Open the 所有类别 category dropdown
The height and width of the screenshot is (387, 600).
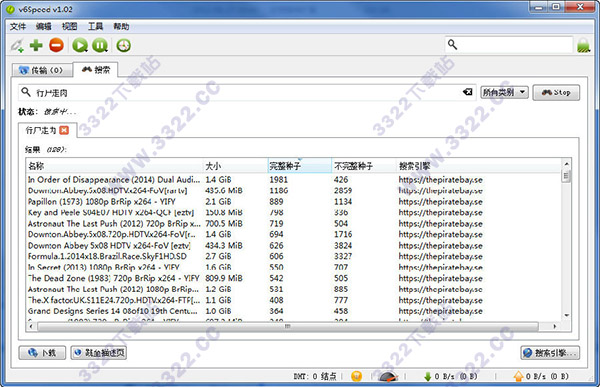[504, 92]
